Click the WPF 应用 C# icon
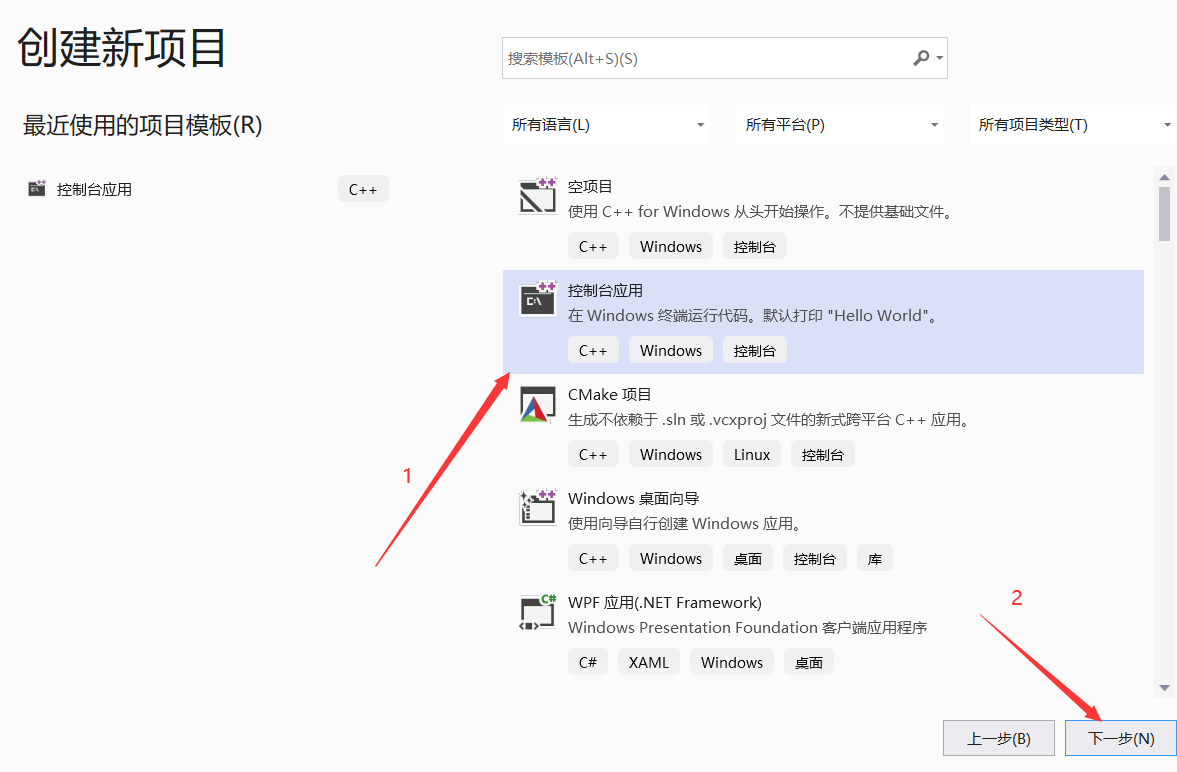 [x=537, y=611]
